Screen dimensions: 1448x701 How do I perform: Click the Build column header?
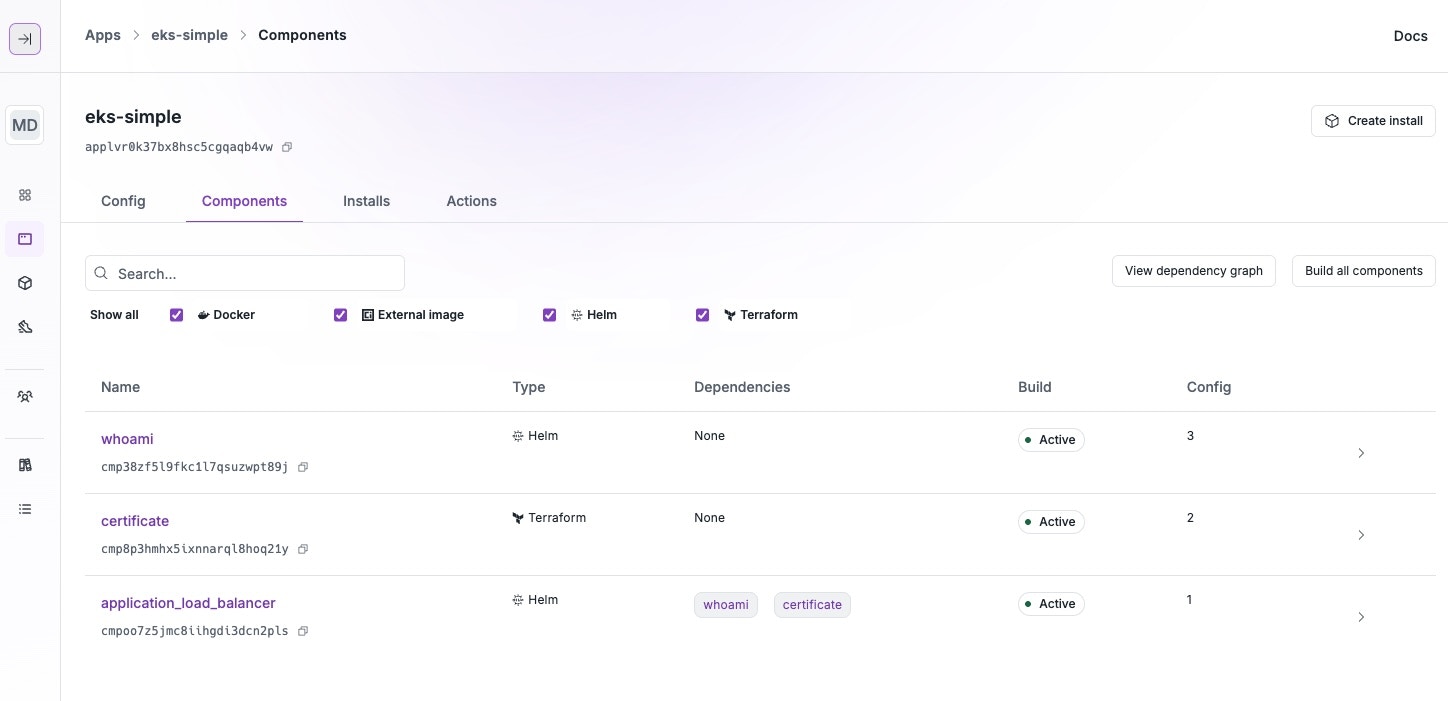(x=1035, y=387)
